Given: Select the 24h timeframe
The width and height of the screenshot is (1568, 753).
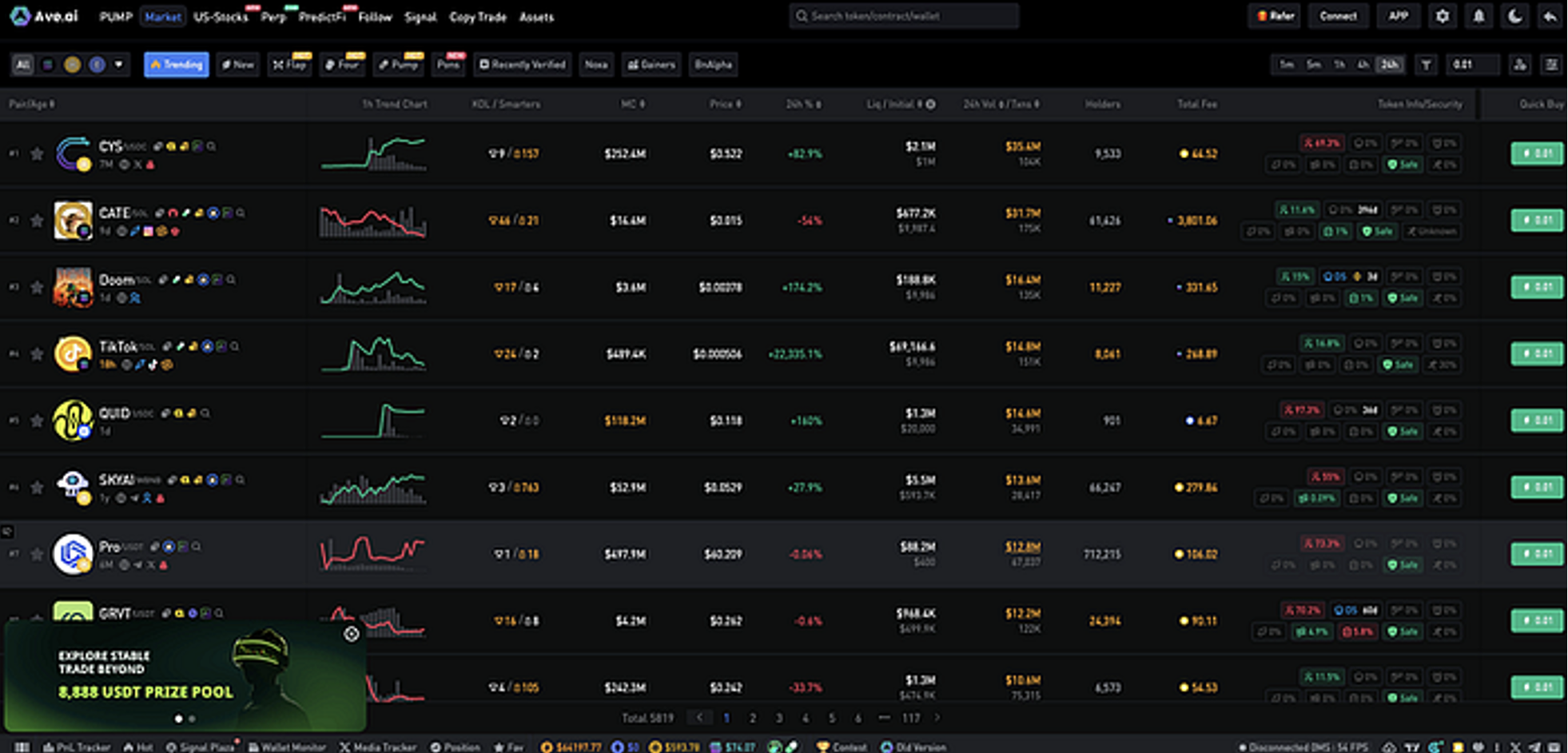Looking at the screenshot, I should click(x=1391, y=65).
